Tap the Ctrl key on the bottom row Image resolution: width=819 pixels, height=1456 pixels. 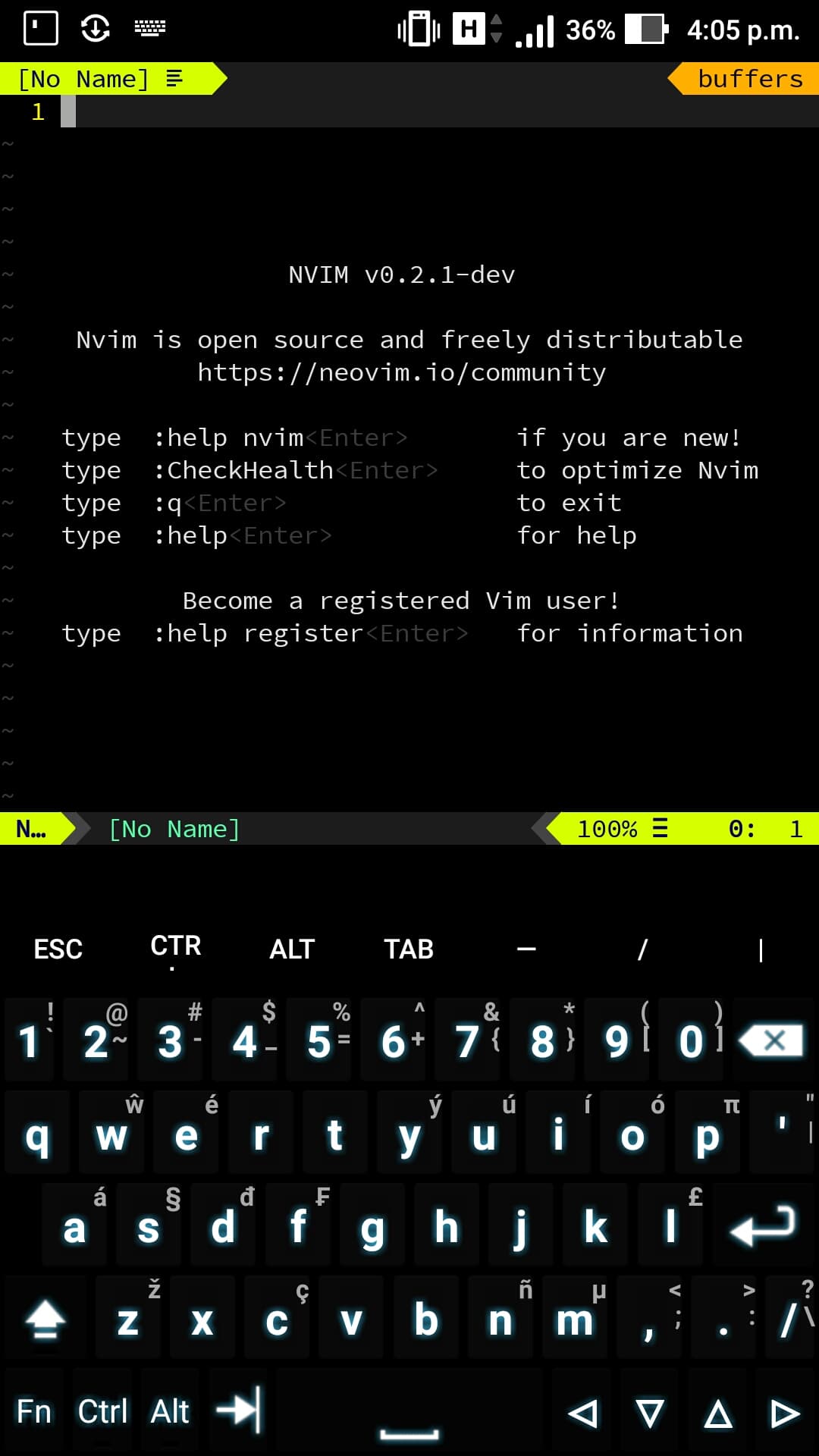tap(102, 1412)
